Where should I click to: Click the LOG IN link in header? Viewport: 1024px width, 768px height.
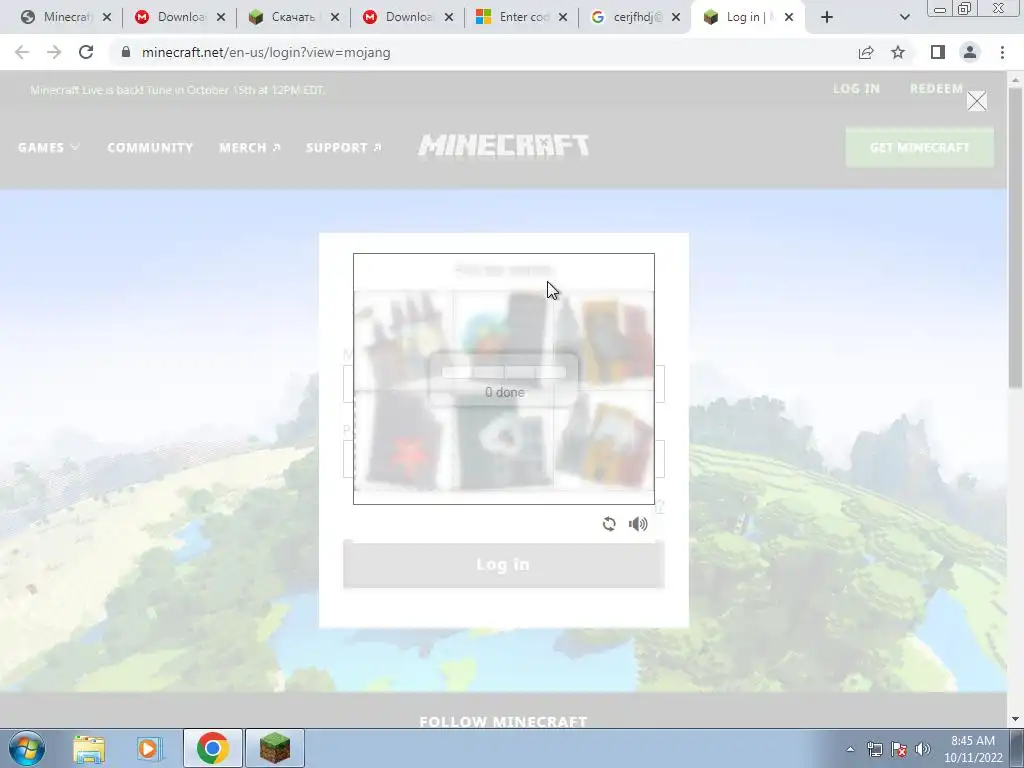(856, 89)
